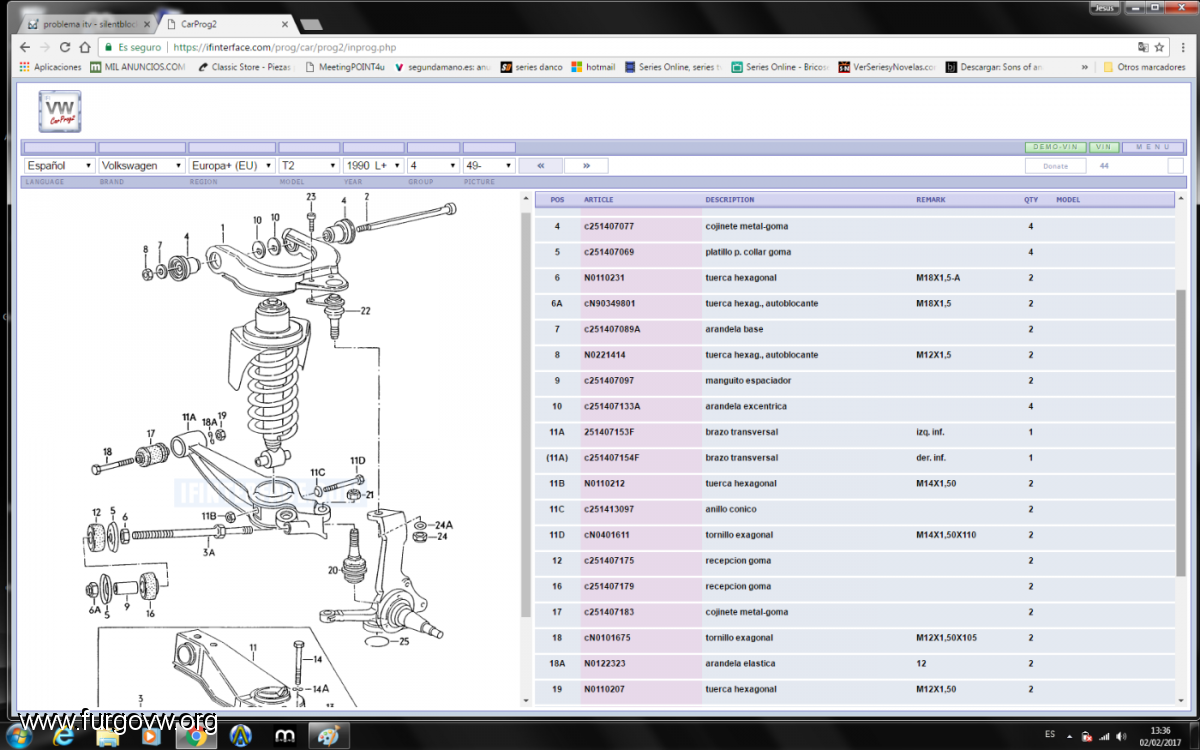This screenshot has height=750, width=1200.
Task: Click the ES language indicator in taskbar
Action: click(1050, 734)
